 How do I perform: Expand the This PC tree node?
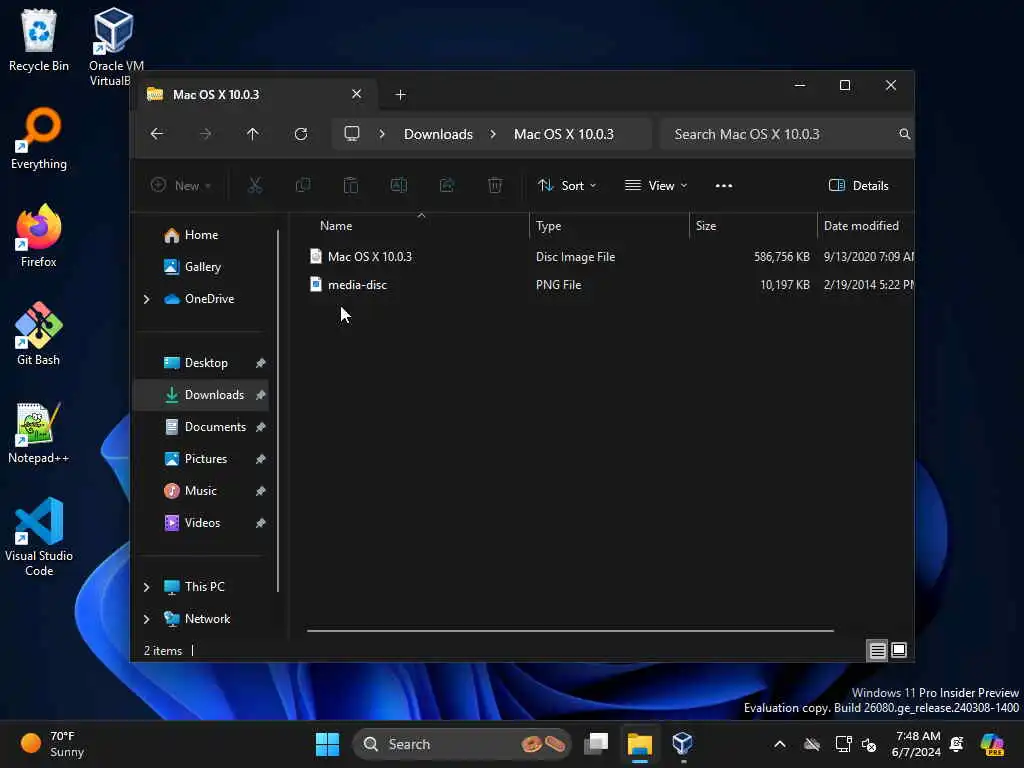click(x=147, y=587)
